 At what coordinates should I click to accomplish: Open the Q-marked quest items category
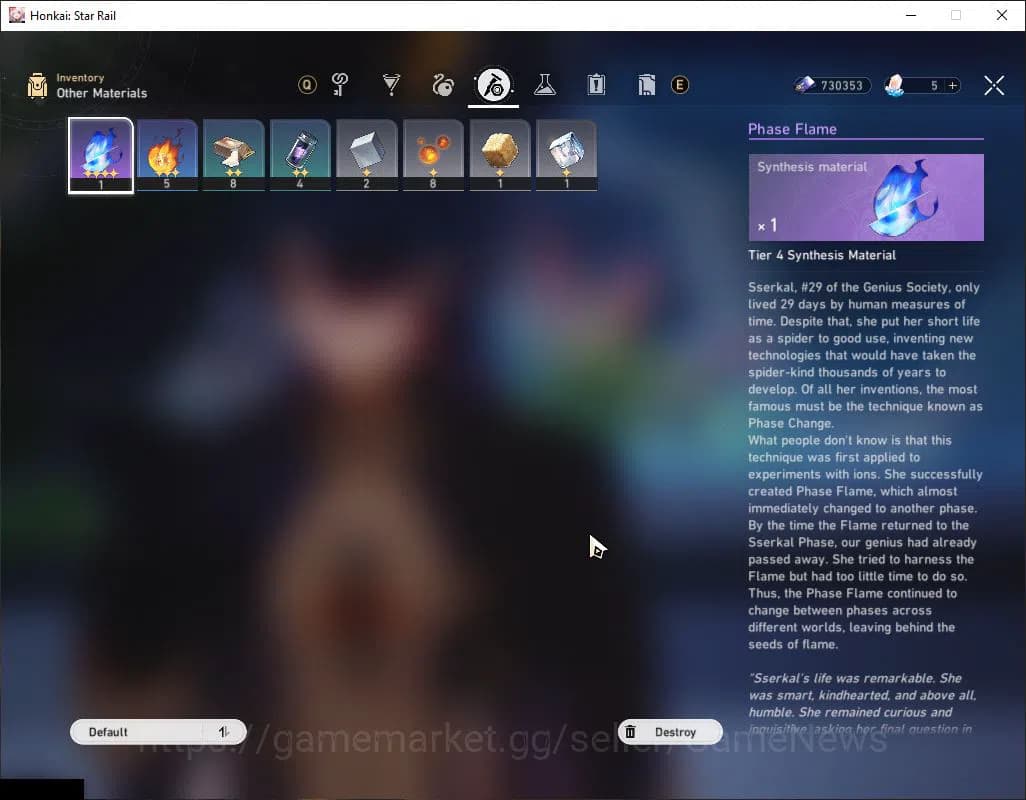click(x=308, y=85)
